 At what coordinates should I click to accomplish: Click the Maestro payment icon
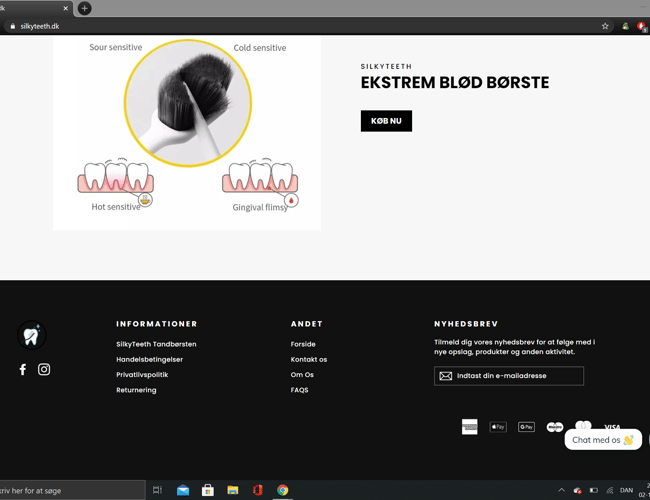[x=555, y=427]
